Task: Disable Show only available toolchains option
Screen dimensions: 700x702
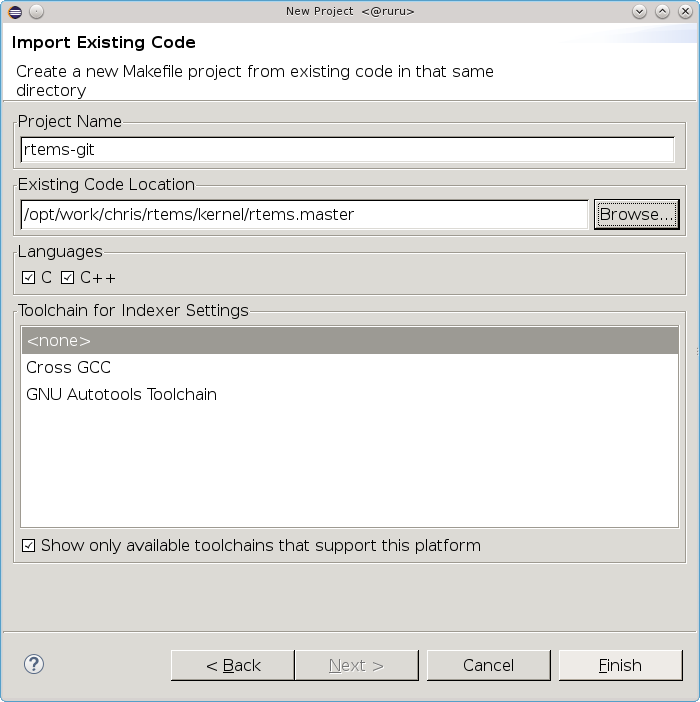Action: [x=29, y=546]
